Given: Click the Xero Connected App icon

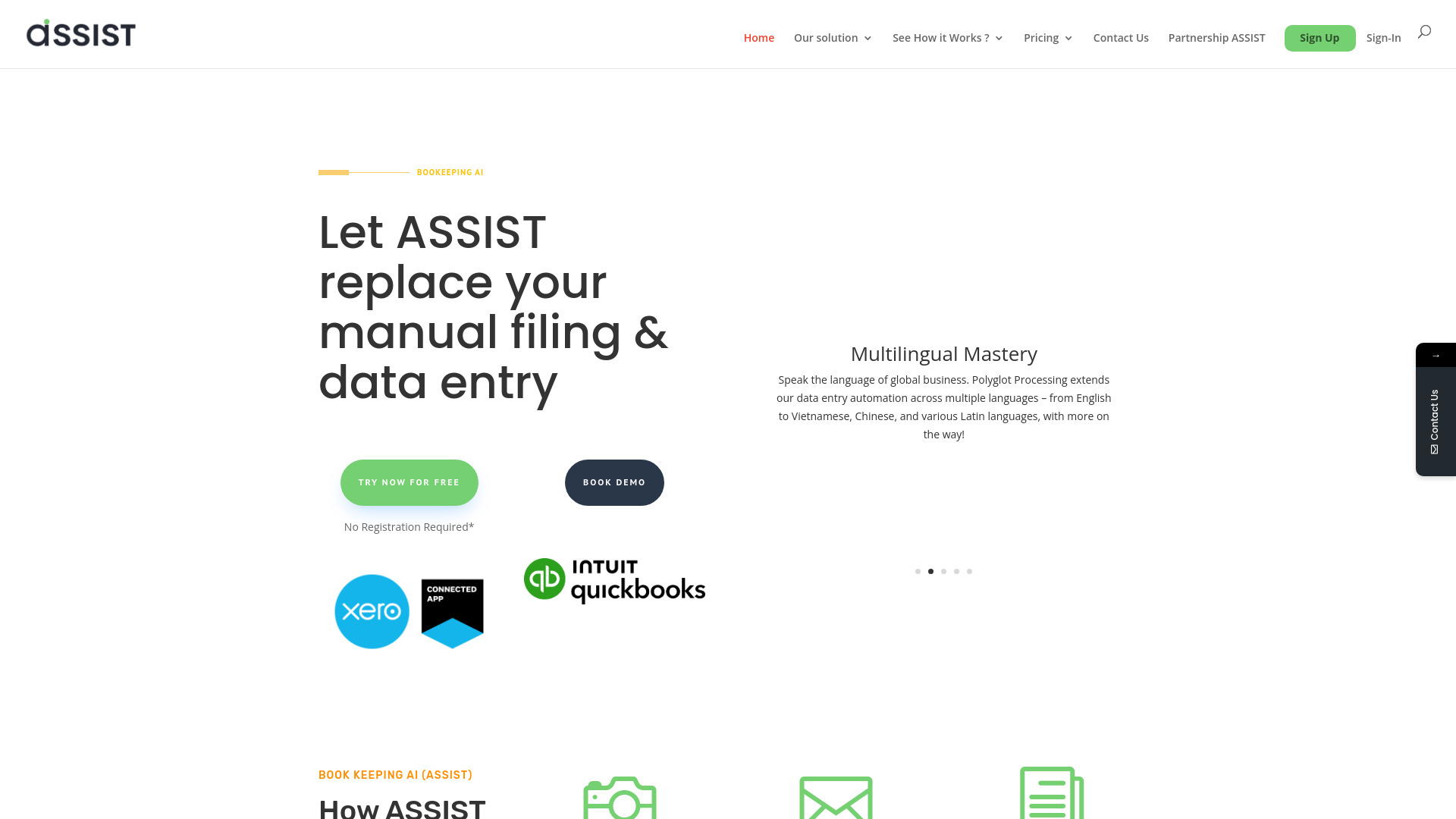Looking at the screenshot, I should tap(409, 611).
